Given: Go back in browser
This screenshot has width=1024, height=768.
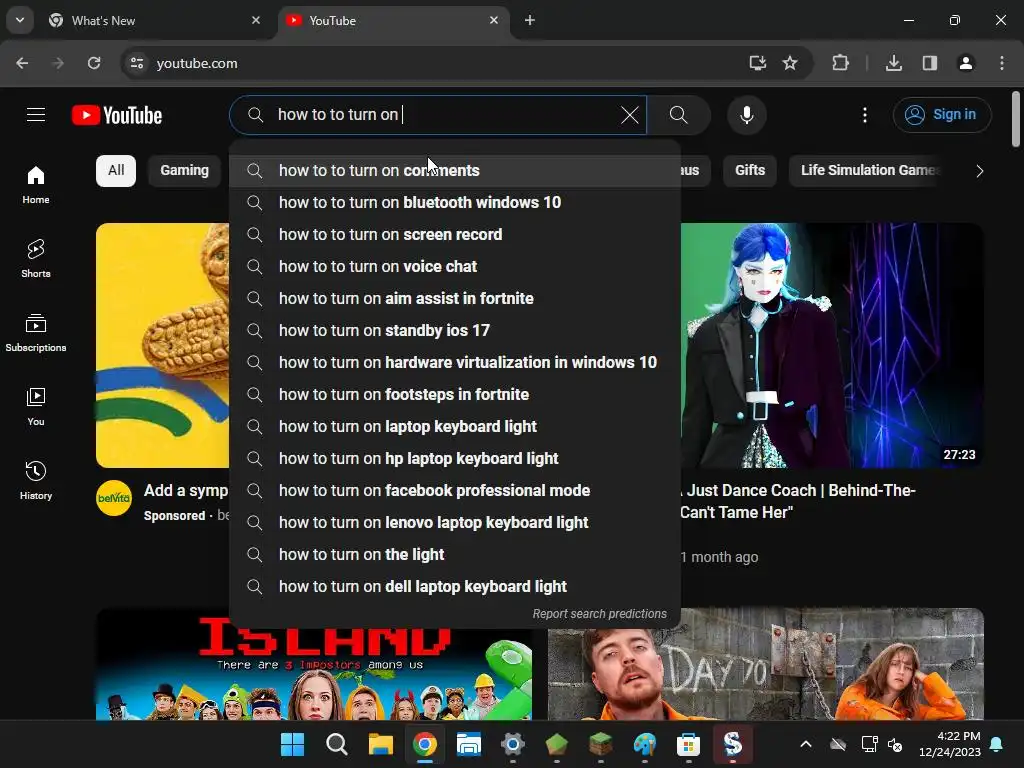Looking at the screenshot, I should point(22,63).
